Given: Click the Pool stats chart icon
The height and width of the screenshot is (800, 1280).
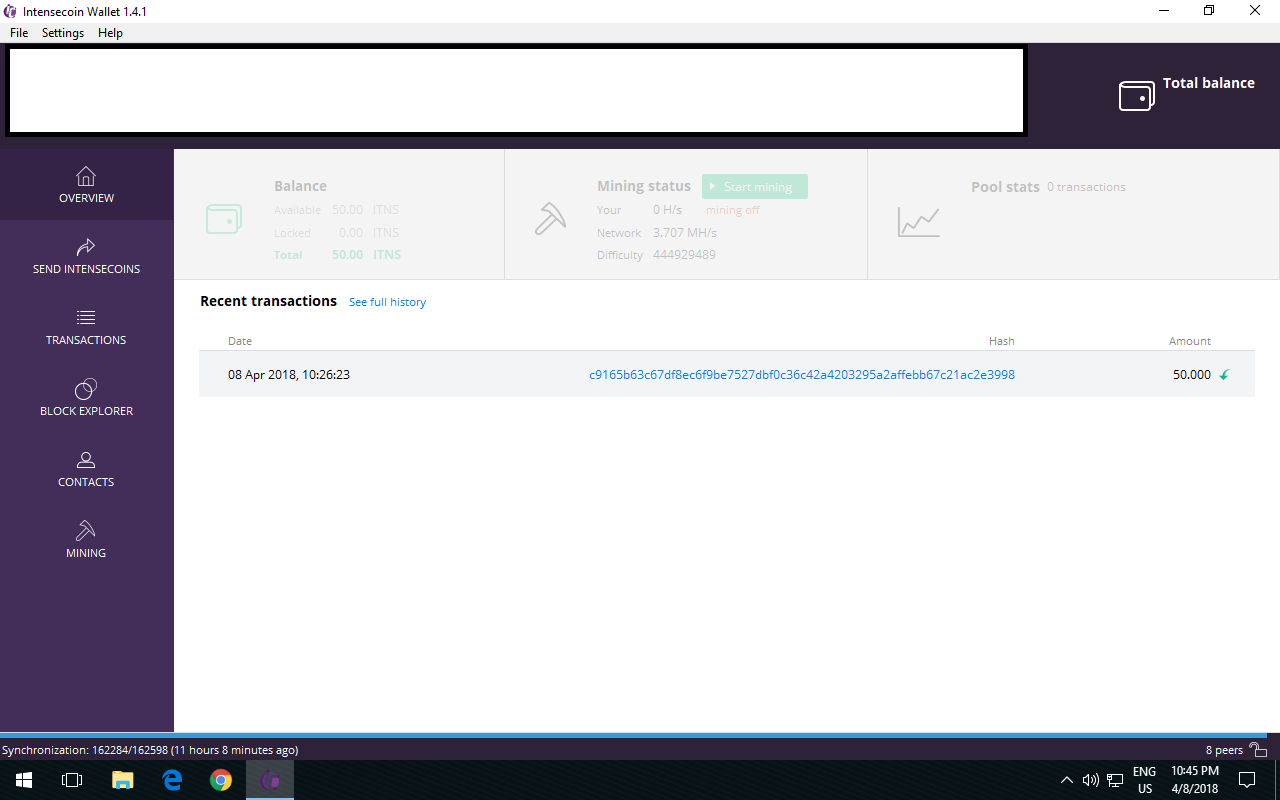Looking at the screenshot, I should pos(919,221).
